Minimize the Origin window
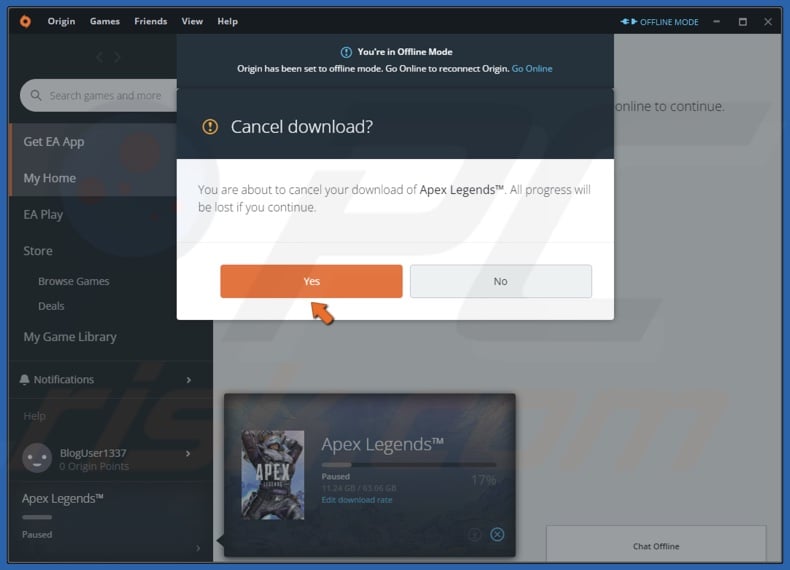The width and height of the screenshot is (790, 570). pos(716,22)
